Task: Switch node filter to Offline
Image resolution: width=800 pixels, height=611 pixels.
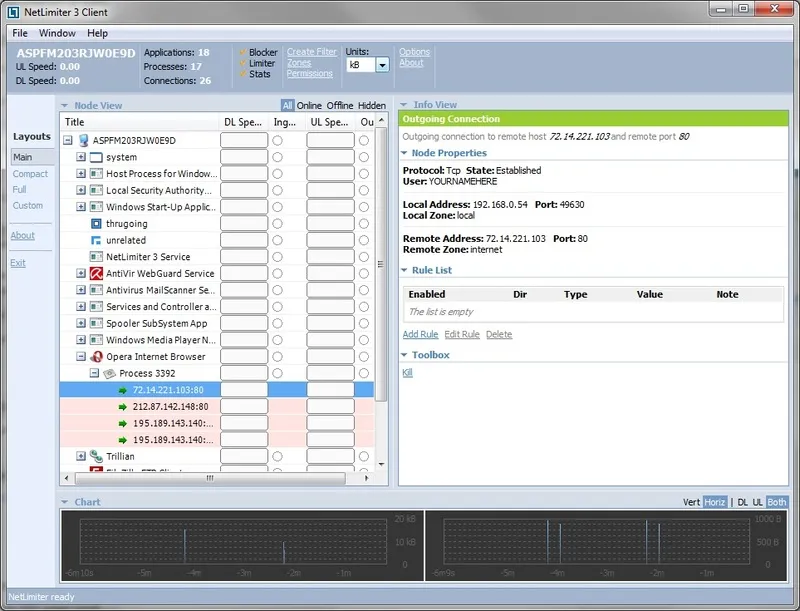Action: 340,106
